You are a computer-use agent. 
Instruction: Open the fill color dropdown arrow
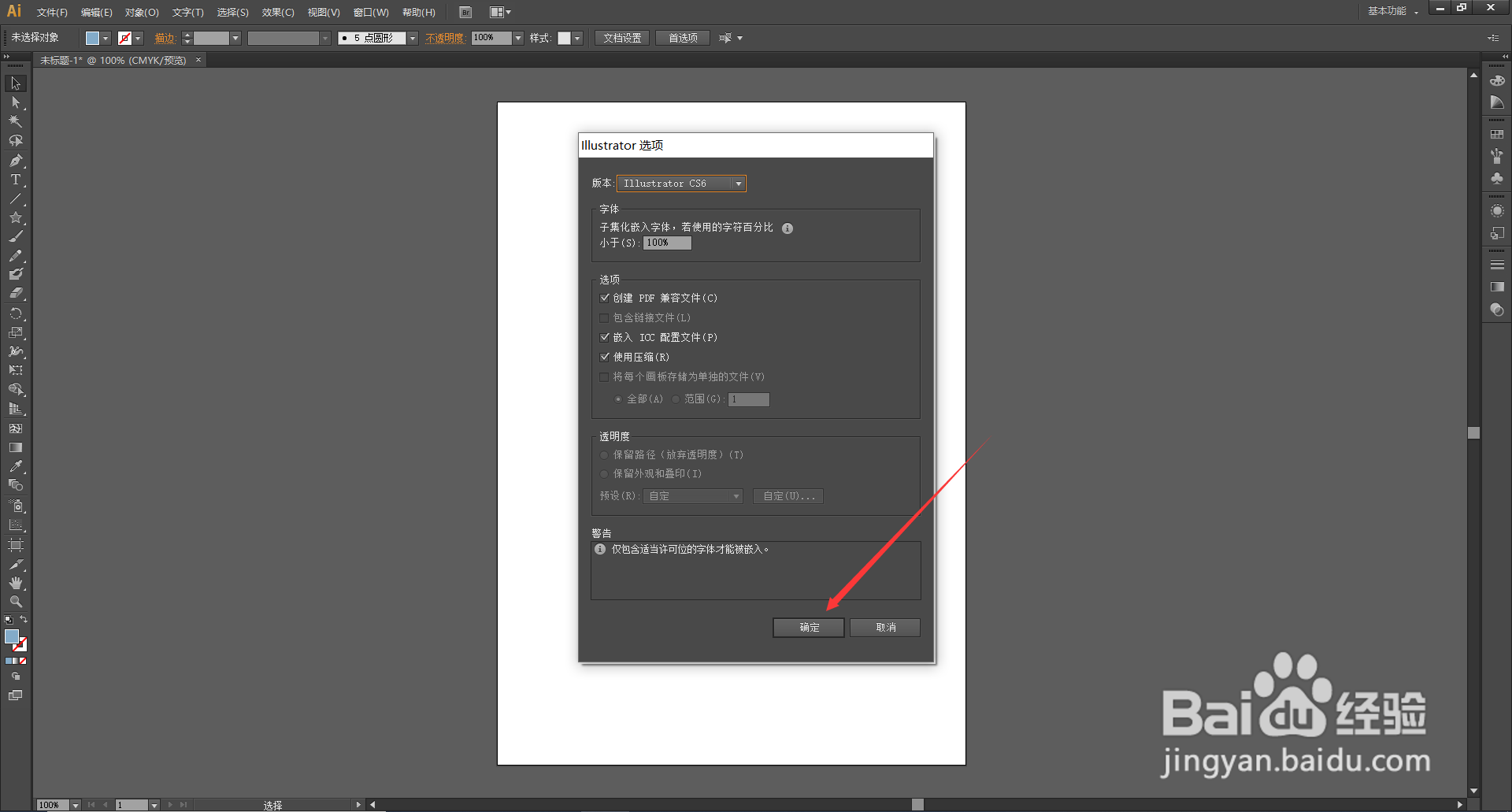[x=106, y=38]
